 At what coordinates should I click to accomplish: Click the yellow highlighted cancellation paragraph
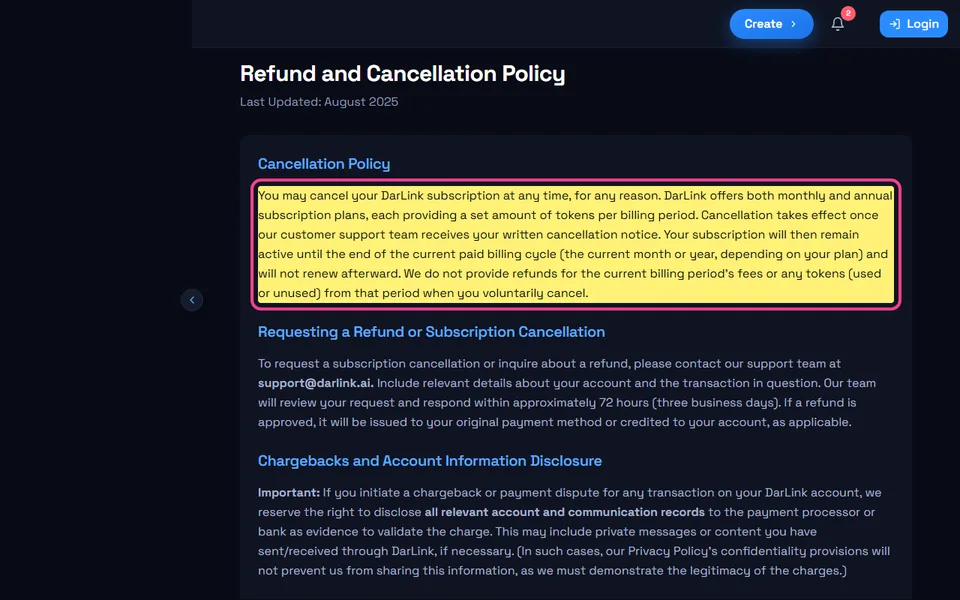576,244
